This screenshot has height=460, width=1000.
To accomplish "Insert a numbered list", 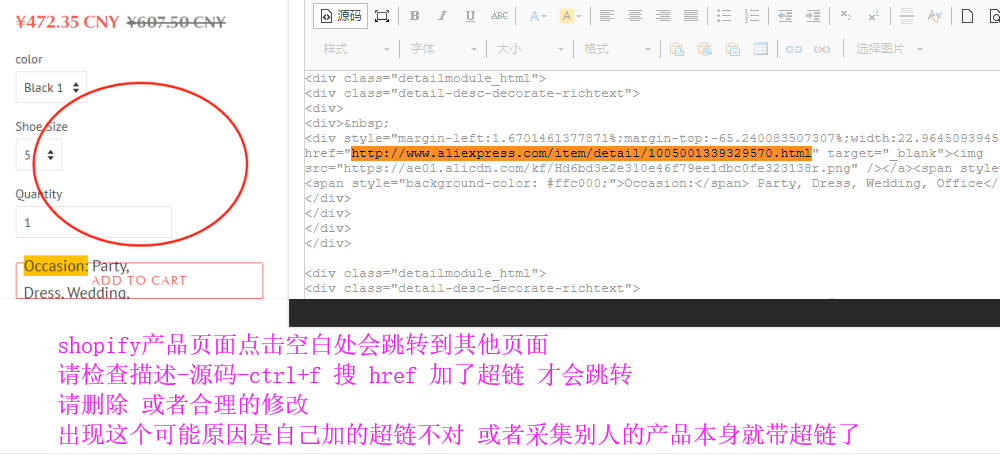I will click(x=751, y=16).
